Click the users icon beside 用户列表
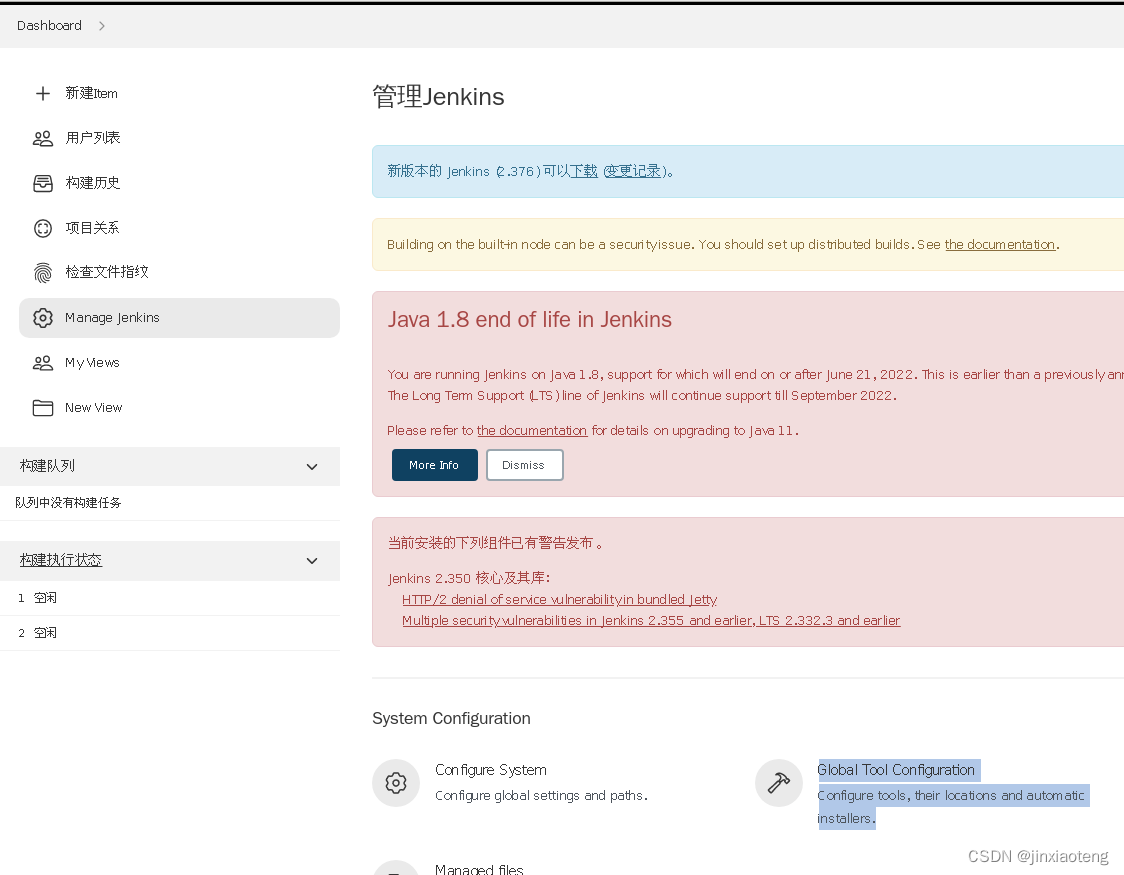 click(43, 138)
